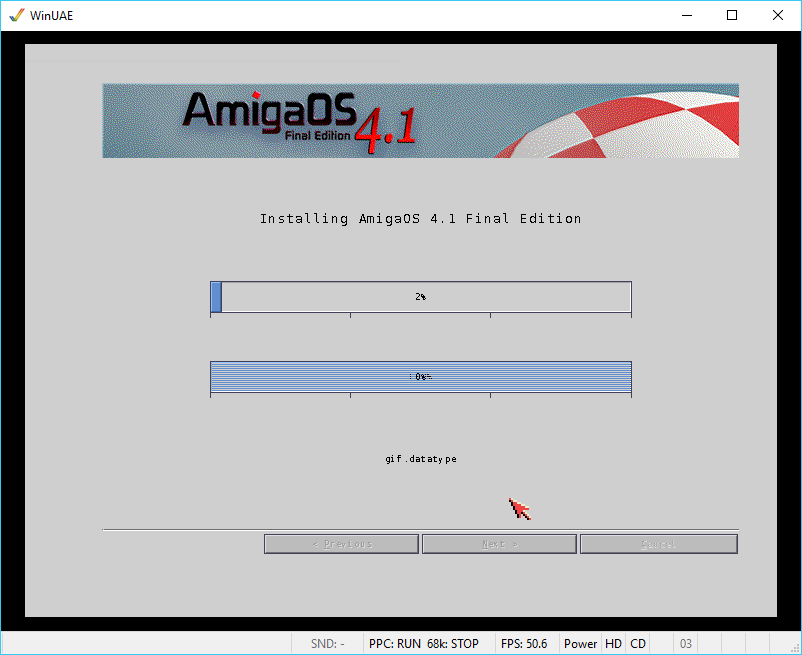Click the 03 drive indicator in status bar

tap(685, 644)
